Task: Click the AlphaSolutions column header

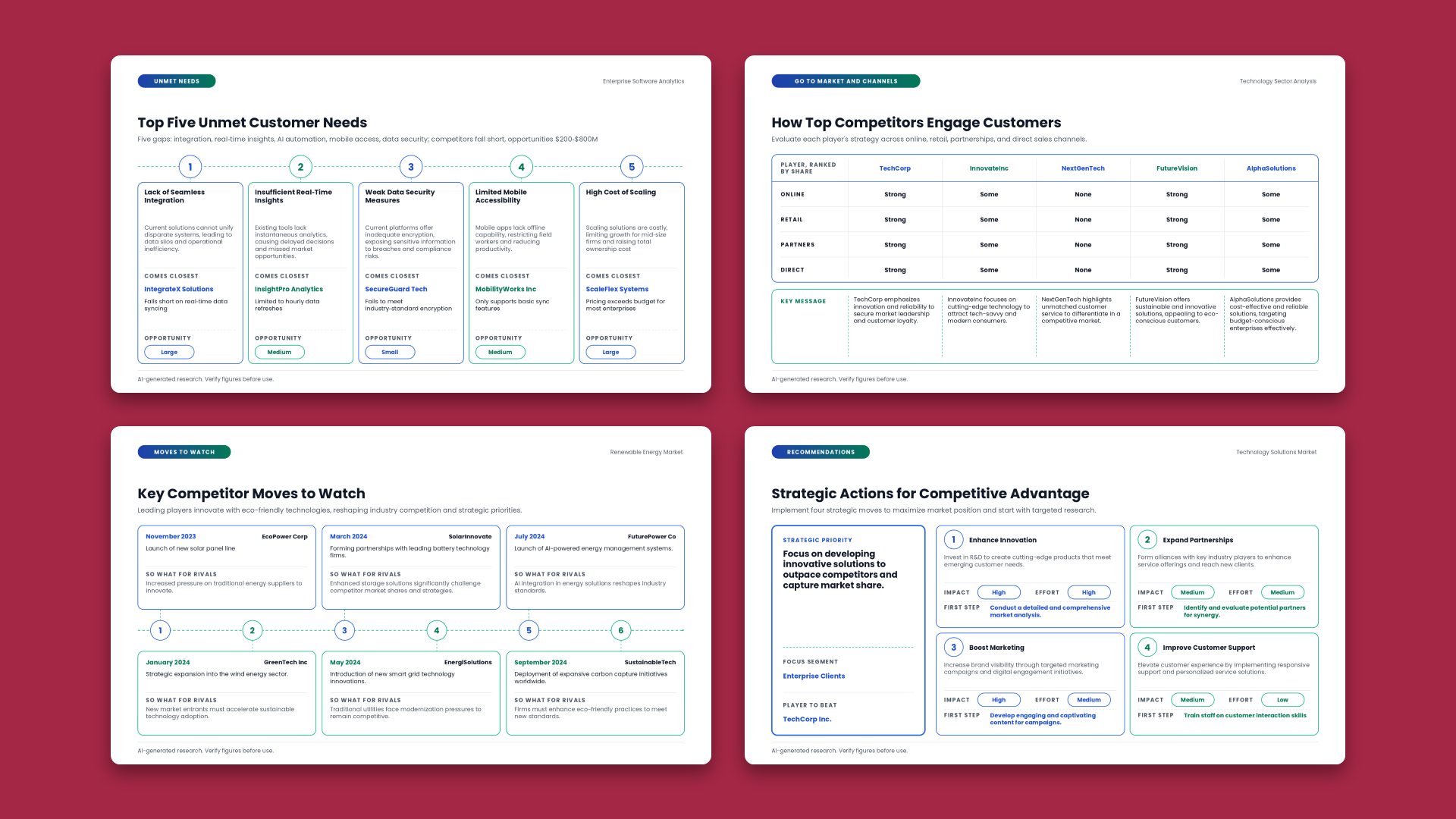Action: click(x=1271, y=168)
